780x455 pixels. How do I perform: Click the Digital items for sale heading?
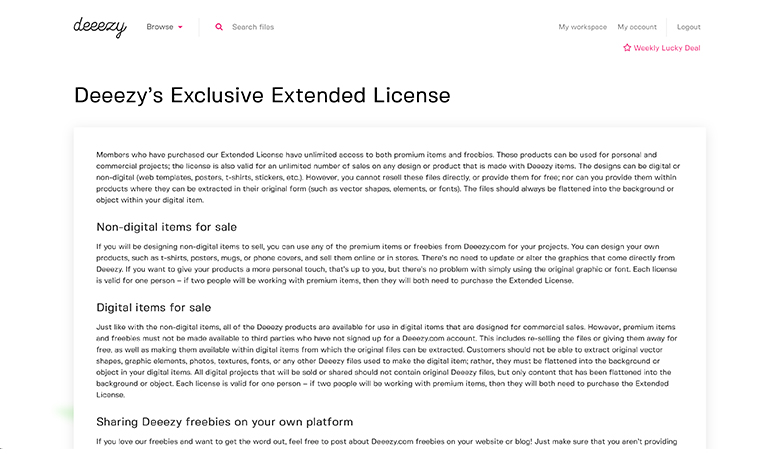pyautogui.click(x=154, y=307)
